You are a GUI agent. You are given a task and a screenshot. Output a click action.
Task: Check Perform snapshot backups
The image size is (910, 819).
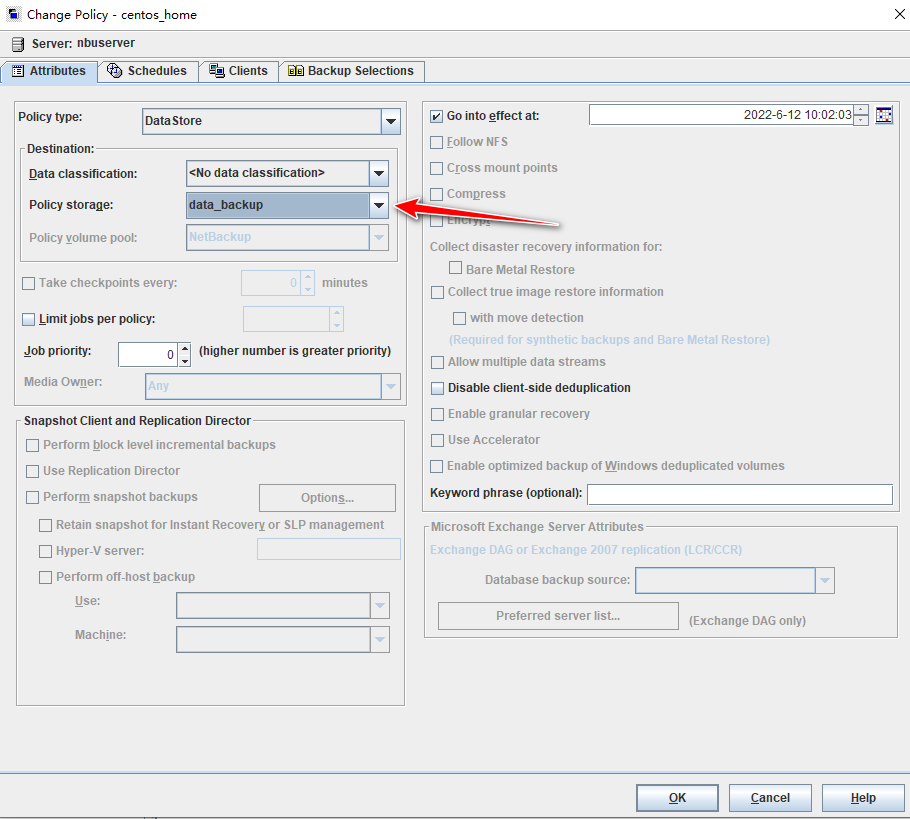32,497
